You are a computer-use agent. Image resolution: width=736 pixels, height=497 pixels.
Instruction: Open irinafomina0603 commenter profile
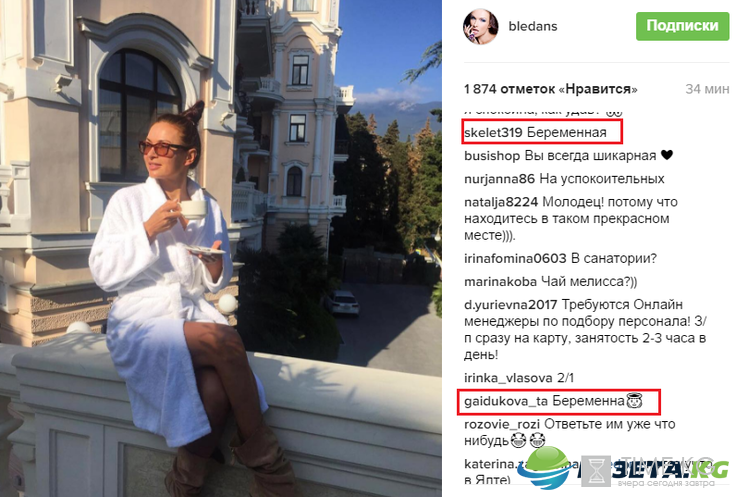(515, 258)
